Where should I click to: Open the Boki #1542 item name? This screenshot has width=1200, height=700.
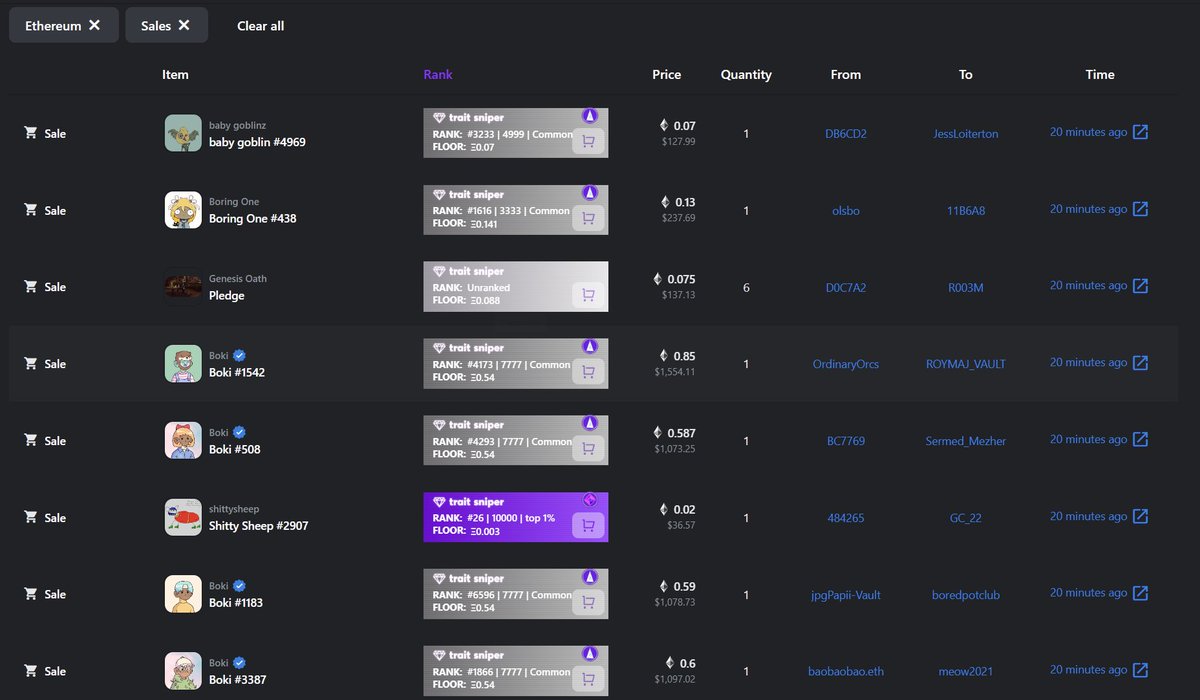click(x=237, y=373)
